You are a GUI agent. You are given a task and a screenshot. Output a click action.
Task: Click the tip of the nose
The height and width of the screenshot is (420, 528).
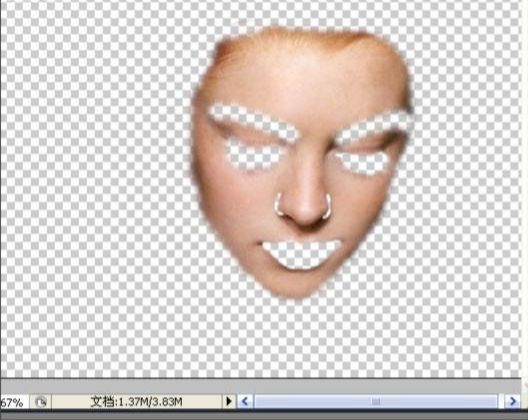click(305, 212)
